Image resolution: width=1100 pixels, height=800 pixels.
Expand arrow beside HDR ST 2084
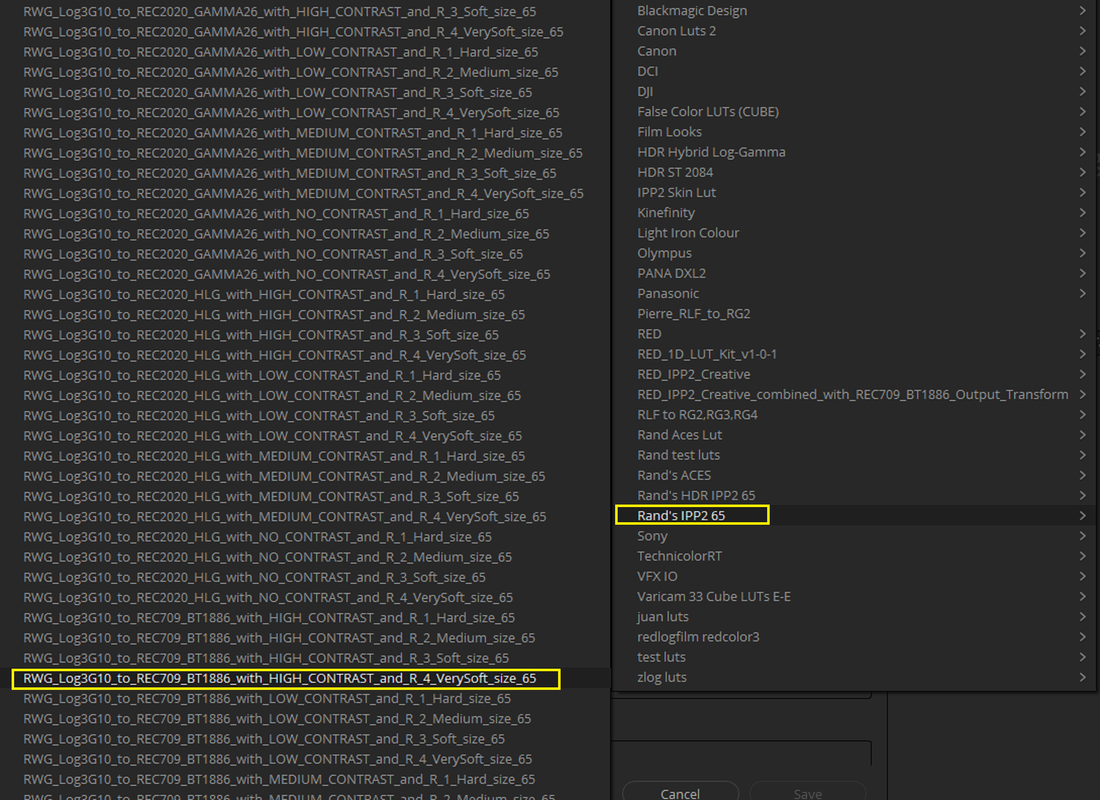(1082, 172)
